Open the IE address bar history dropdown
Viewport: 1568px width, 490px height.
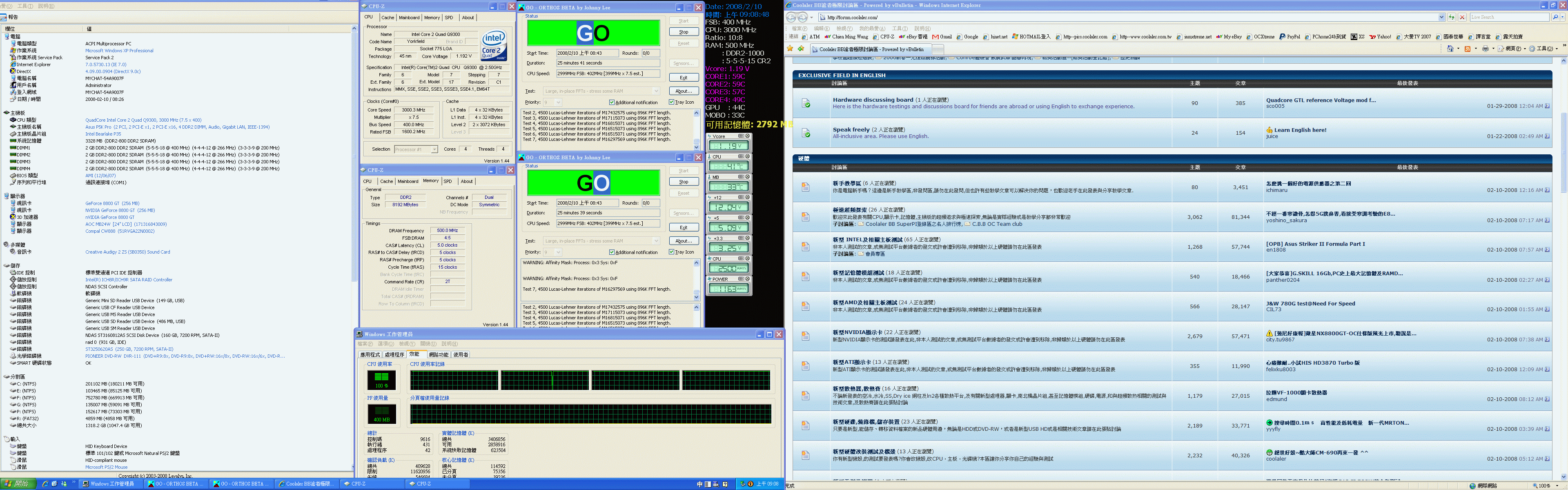[x=1441, y=17]
